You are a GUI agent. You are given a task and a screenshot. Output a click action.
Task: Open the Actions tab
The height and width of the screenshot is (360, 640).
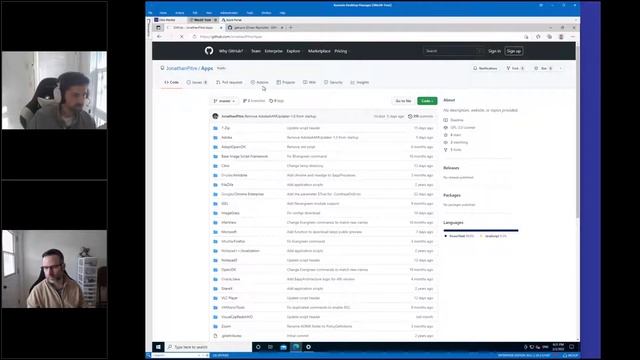click(260, 82)
